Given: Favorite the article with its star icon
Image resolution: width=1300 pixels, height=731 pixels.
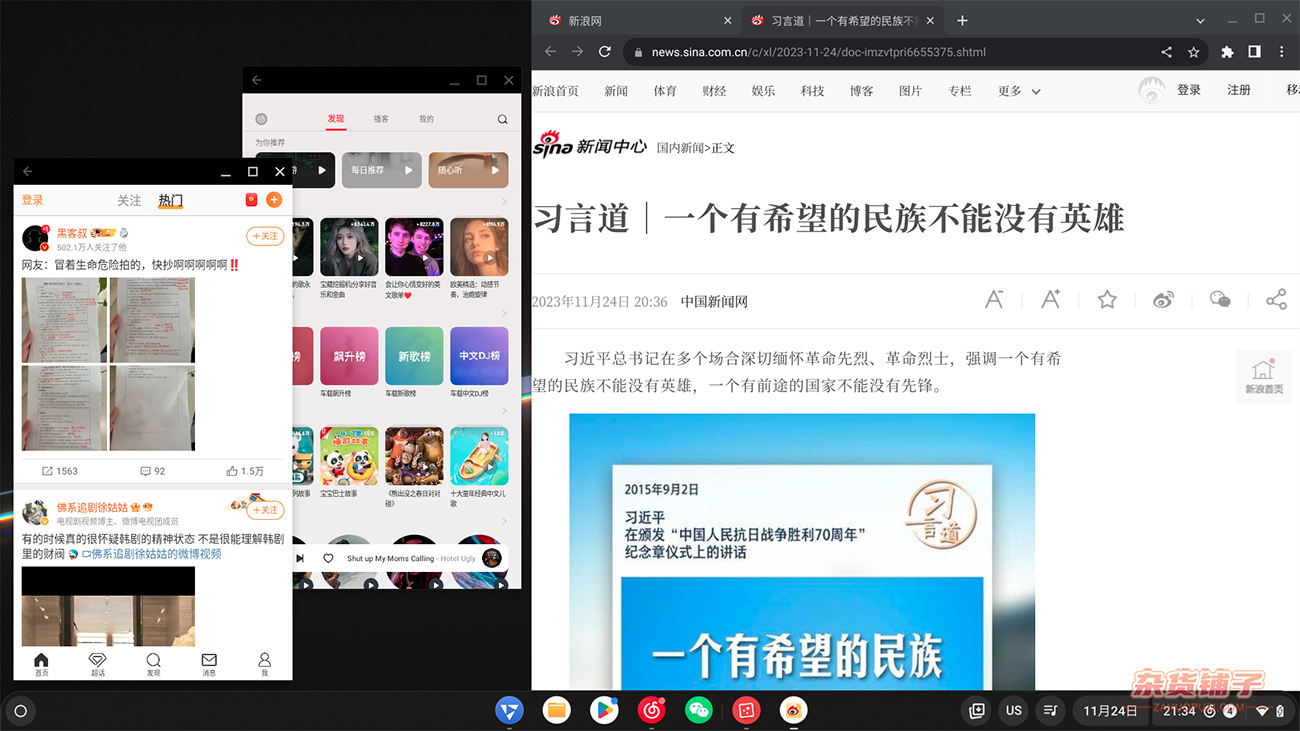Looking at the screenshot, I should click(1107, 299).
